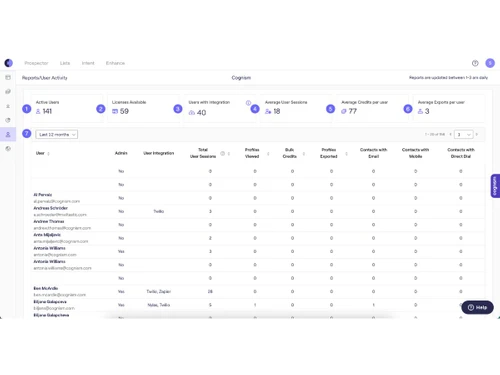Click the small person icon above the pie chart

(8, 106)
